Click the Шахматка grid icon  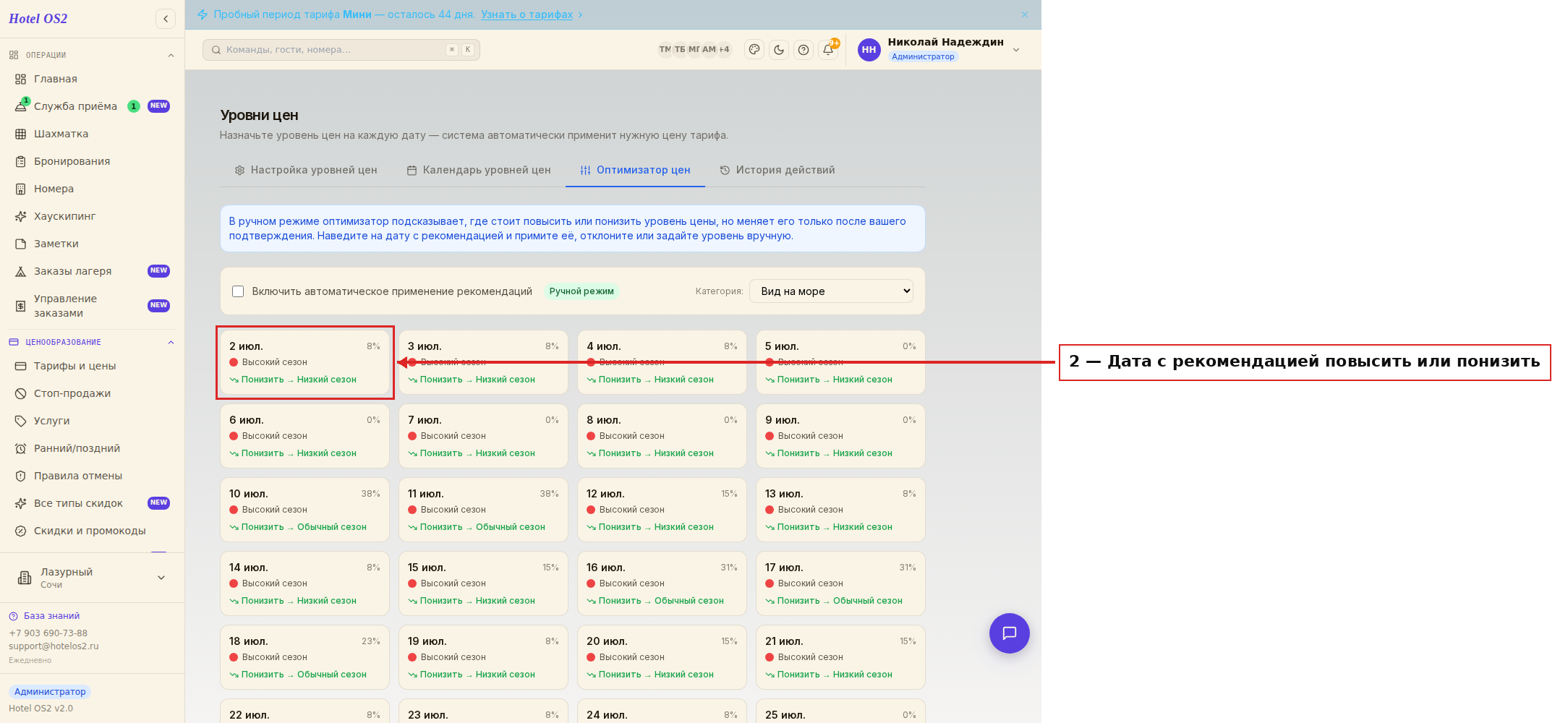point(21,134)
